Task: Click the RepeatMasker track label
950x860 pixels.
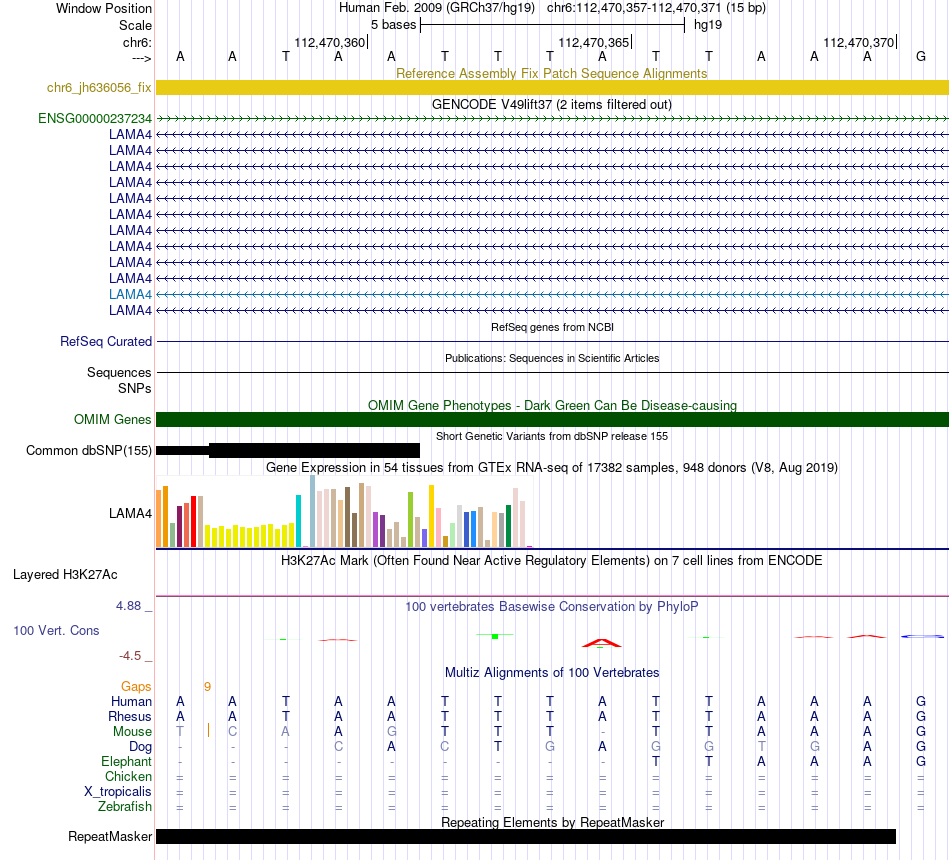Action: pyautogui.click(x=110, y=836)
